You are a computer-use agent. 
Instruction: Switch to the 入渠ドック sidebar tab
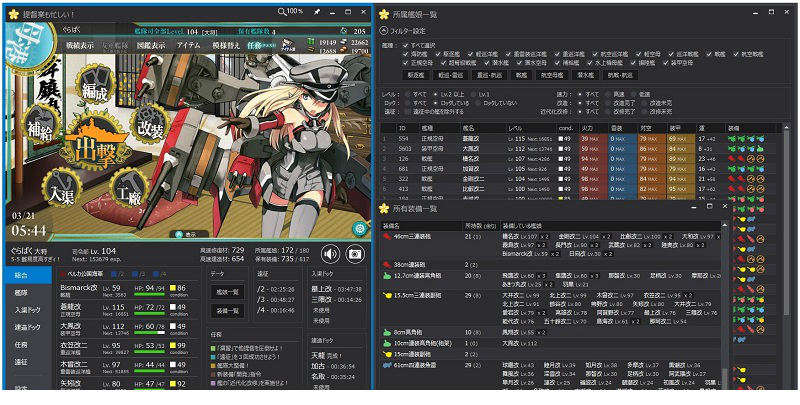pyautogui.click(x=28, y=310)
